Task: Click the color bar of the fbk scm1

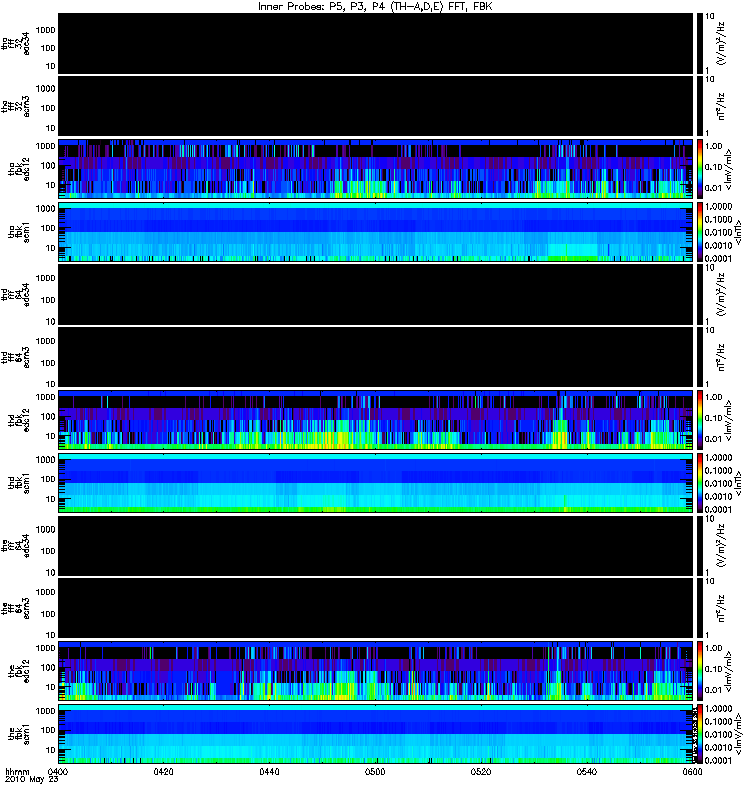Action: click(699, 734)
